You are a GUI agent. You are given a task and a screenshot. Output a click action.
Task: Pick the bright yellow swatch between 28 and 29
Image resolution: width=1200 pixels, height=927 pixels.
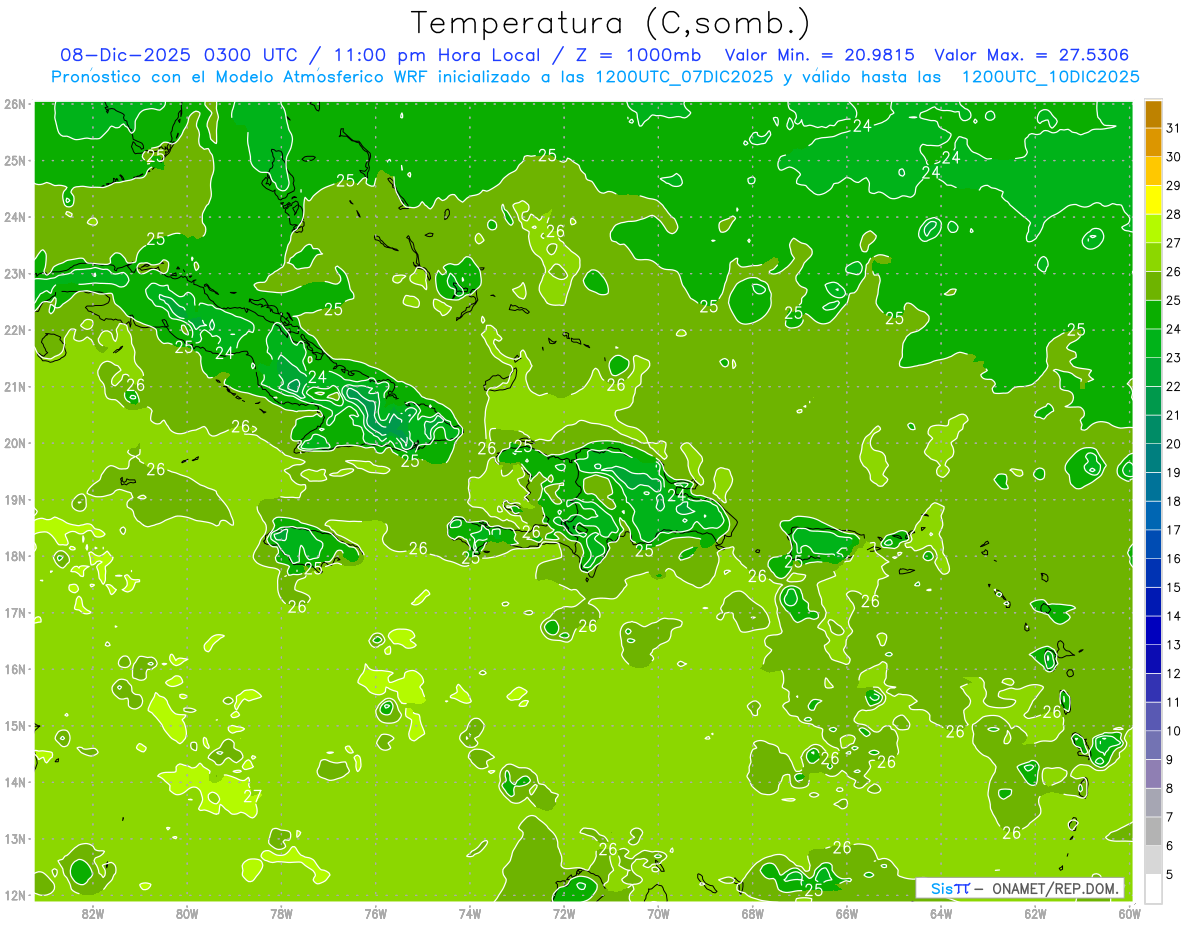(1153, 199)
